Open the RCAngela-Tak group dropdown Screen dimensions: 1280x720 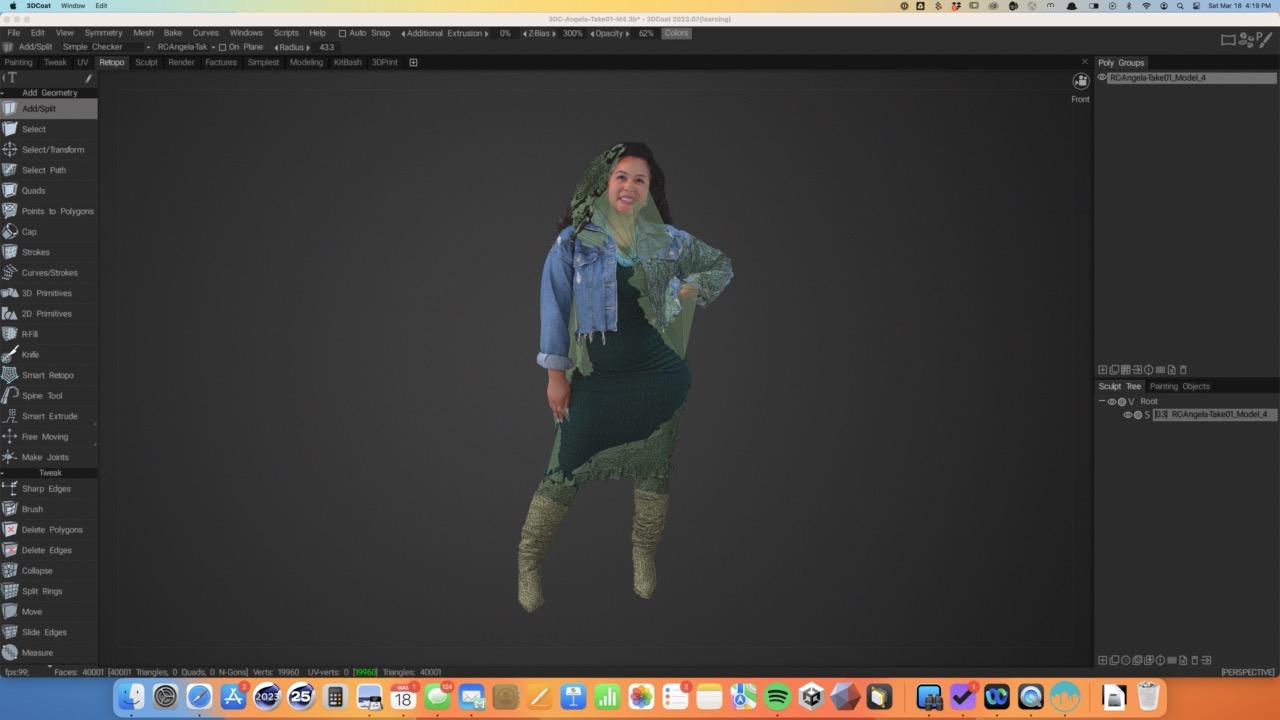pos(213,47)
